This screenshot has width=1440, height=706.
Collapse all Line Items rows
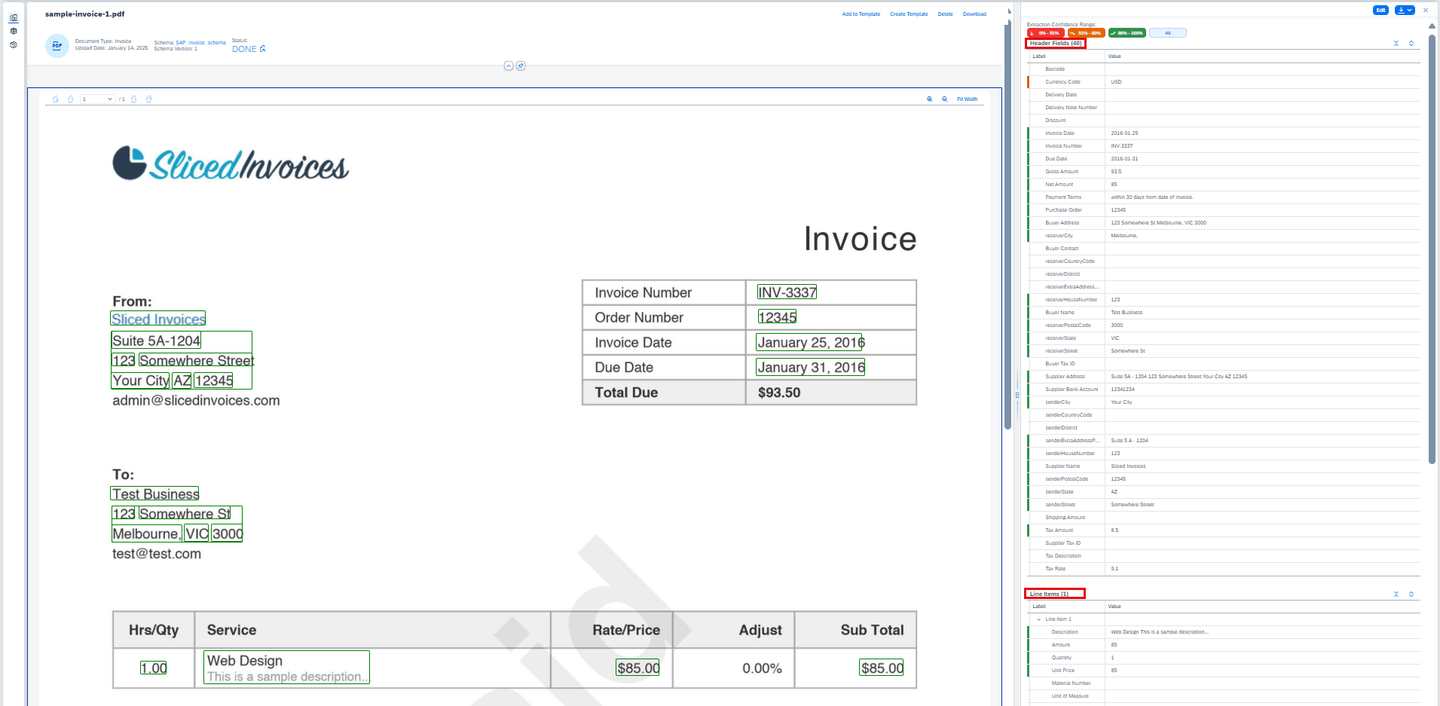(1396, 594)
